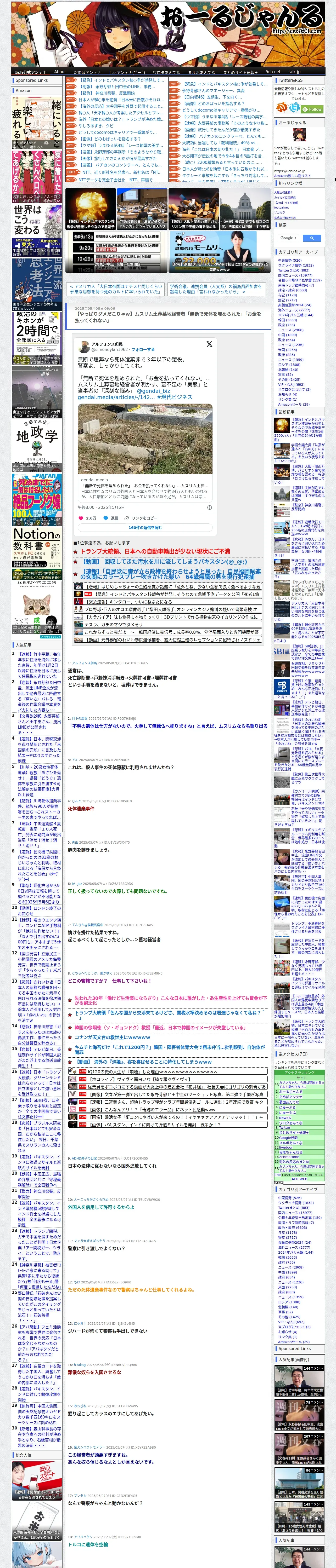This screenshot has height=1568, width=336.
Task: Click article title やっぱりダメだこりゃ ムスリム土葬墓地
Action: (x=168, y=317)
